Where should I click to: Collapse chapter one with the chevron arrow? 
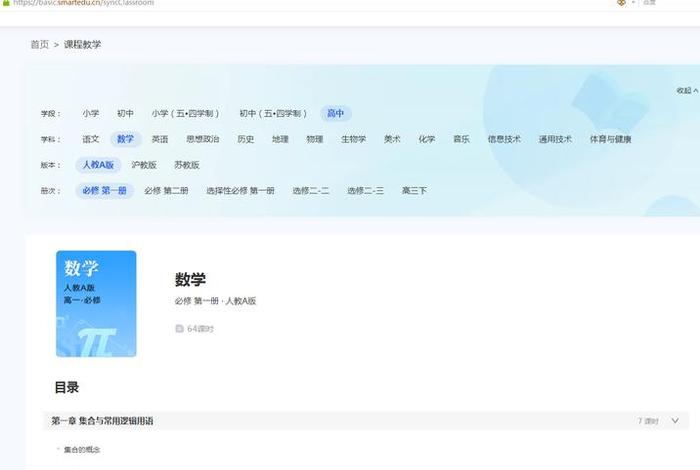pyautogui.click(x=675, y=421)
